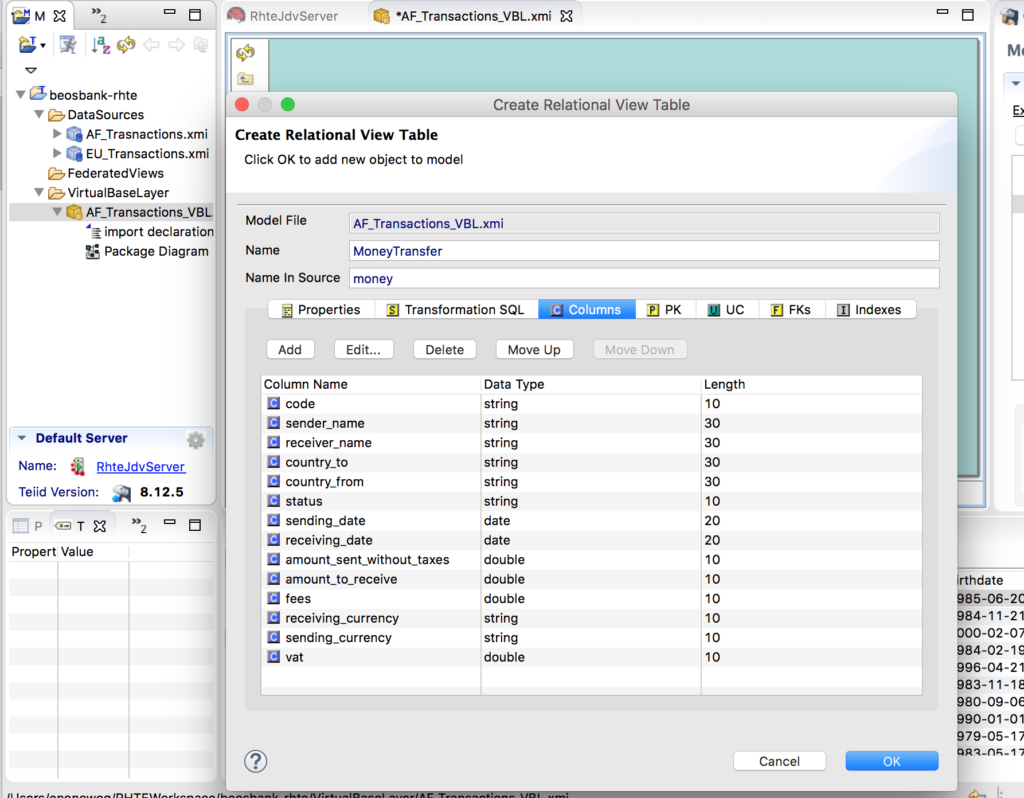Click the help question mark in the dialog
The height and width of the screenshot is (798, 1024).
[x=256, y=761]
